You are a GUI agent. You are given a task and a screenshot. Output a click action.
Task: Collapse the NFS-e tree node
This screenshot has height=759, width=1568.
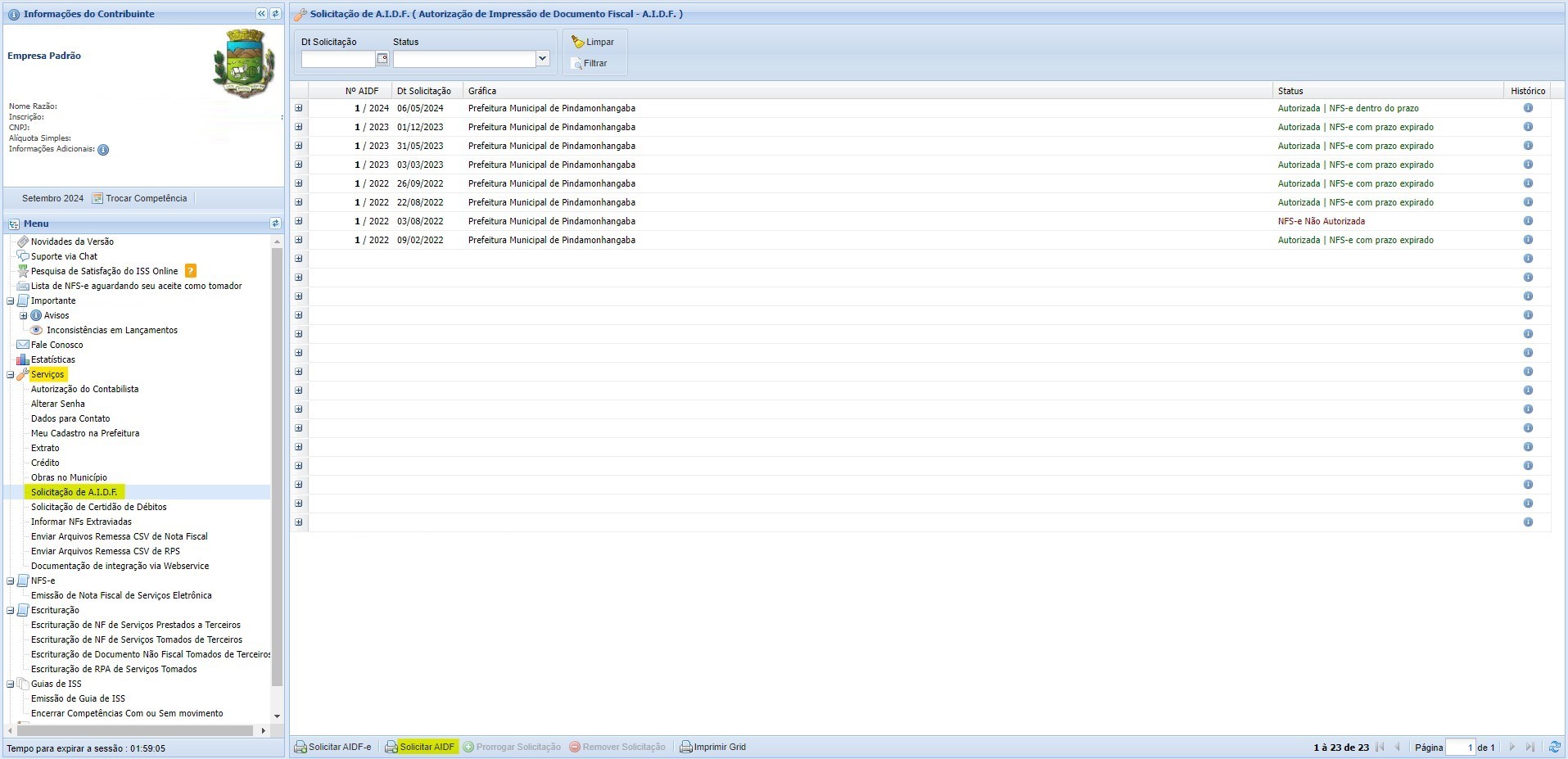pyautogui.click(x=11, y=581)
